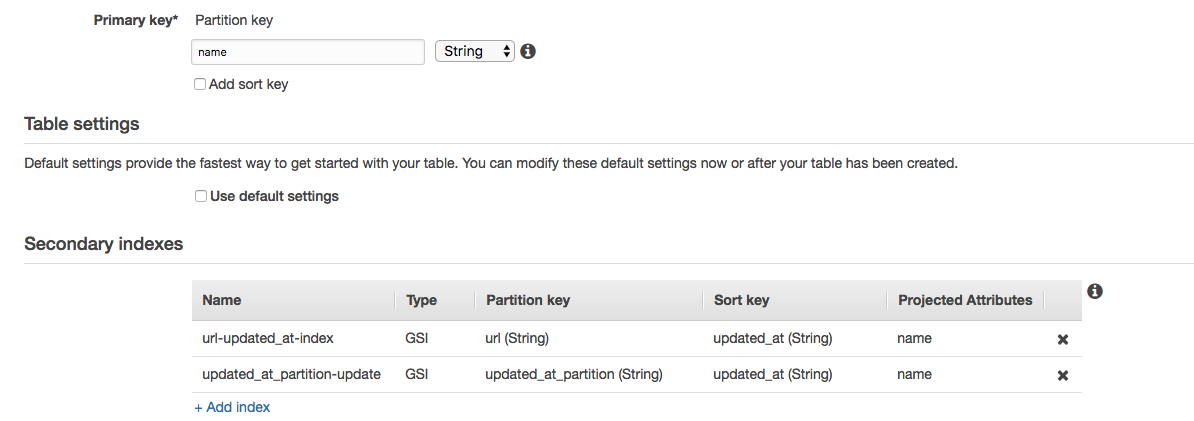Open the String key type dropdown
Viewport: 1194px width, 421px height.
[x=474, y=52]
